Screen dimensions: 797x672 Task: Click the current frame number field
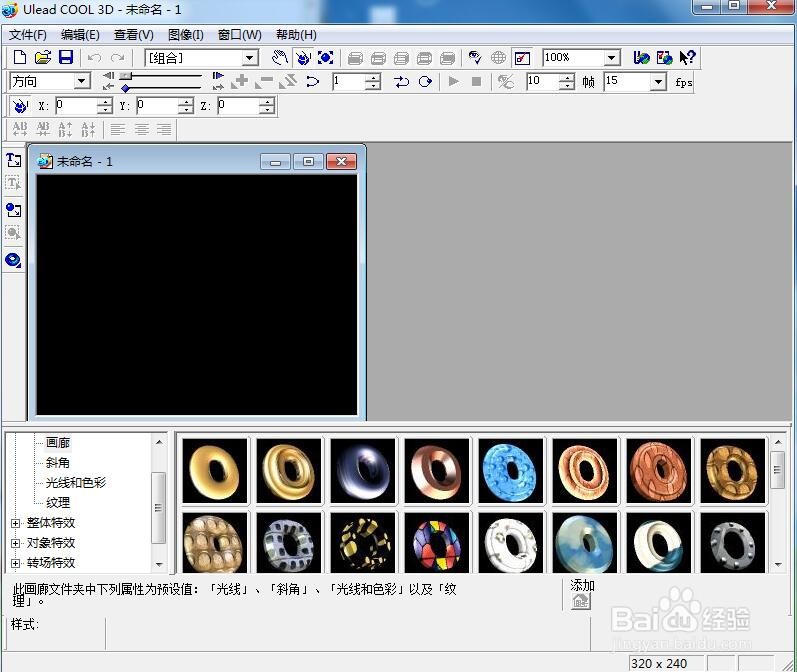tap(349, 81)
